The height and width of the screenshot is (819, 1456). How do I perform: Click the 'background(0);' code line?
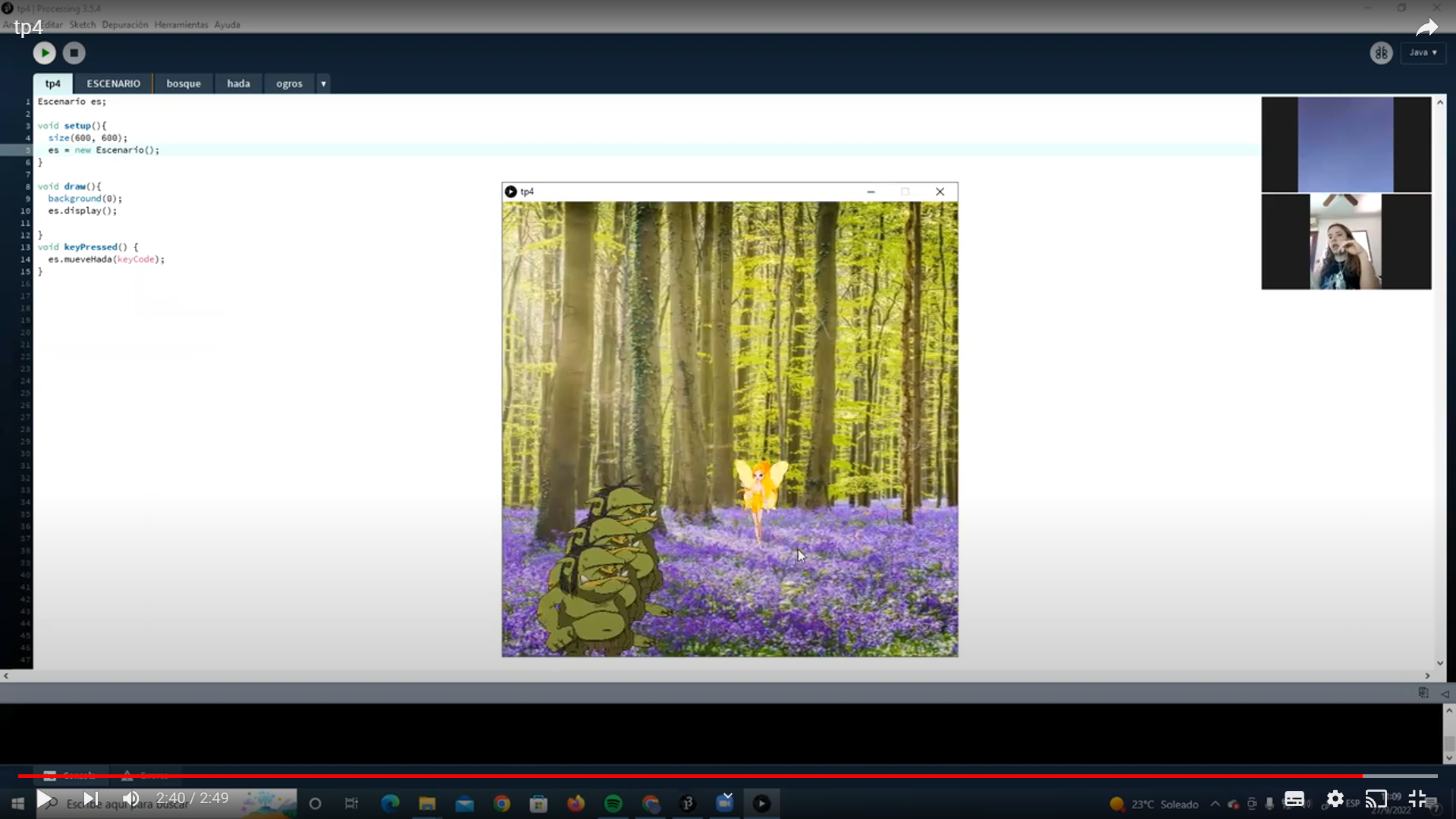(85, 199)
